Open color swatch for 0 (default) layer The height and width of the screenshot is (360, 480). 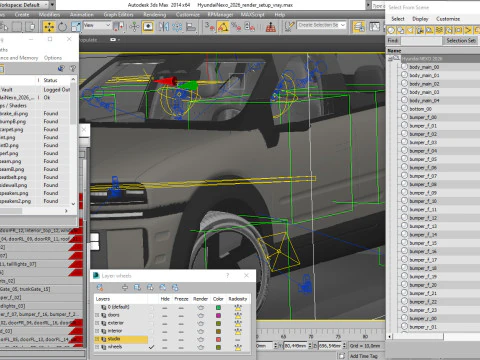218,307
